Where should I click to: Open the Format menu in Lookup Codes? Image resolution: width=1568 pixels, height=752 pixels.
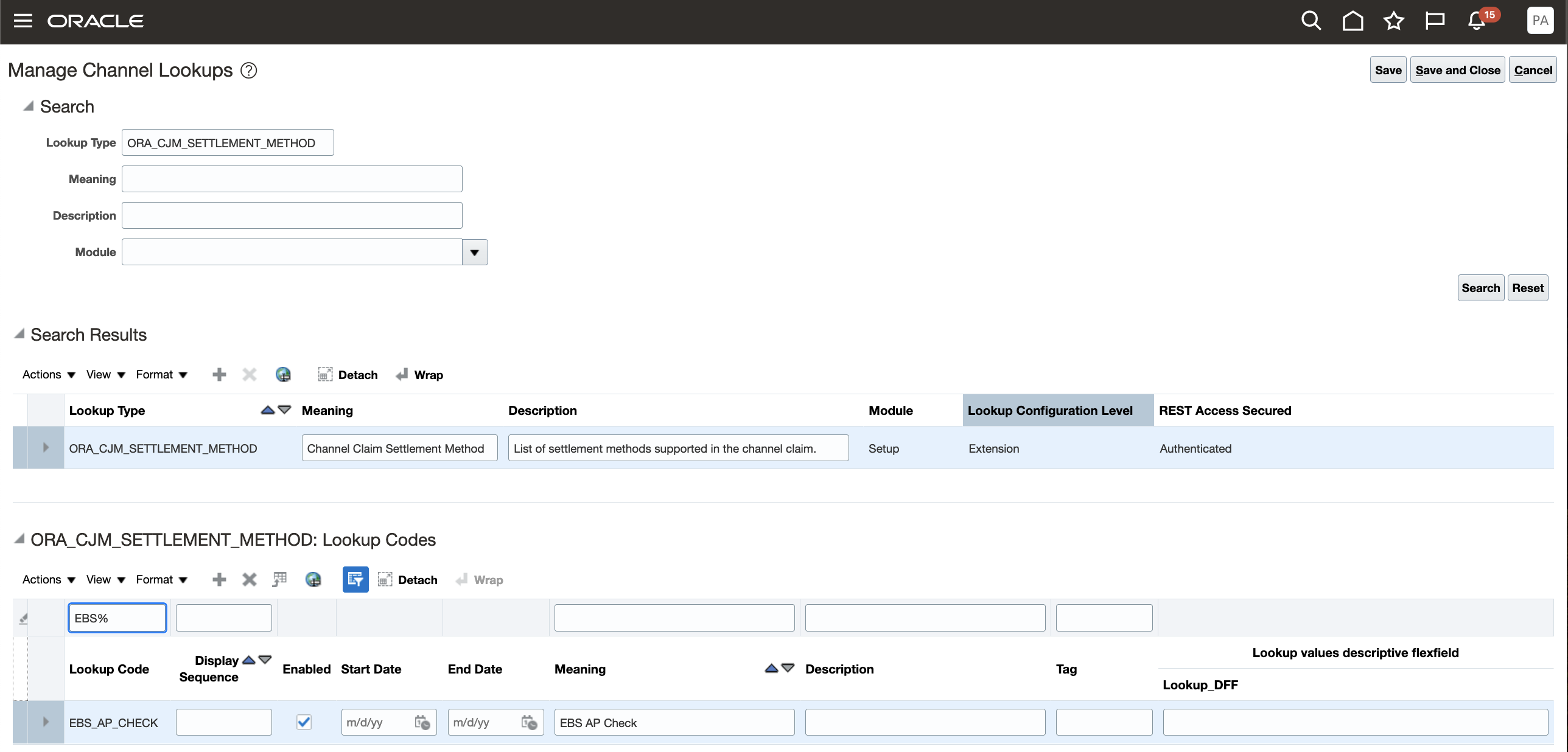pyautogui.click(x=155, y=579)
